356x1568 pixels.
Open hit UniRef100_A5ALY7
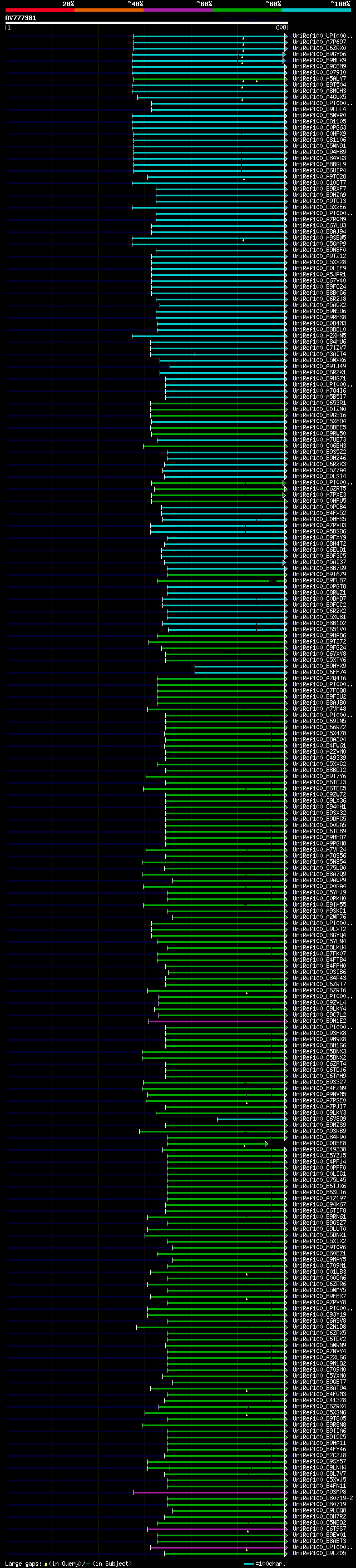pyautogui.click(x=319, y=78)
